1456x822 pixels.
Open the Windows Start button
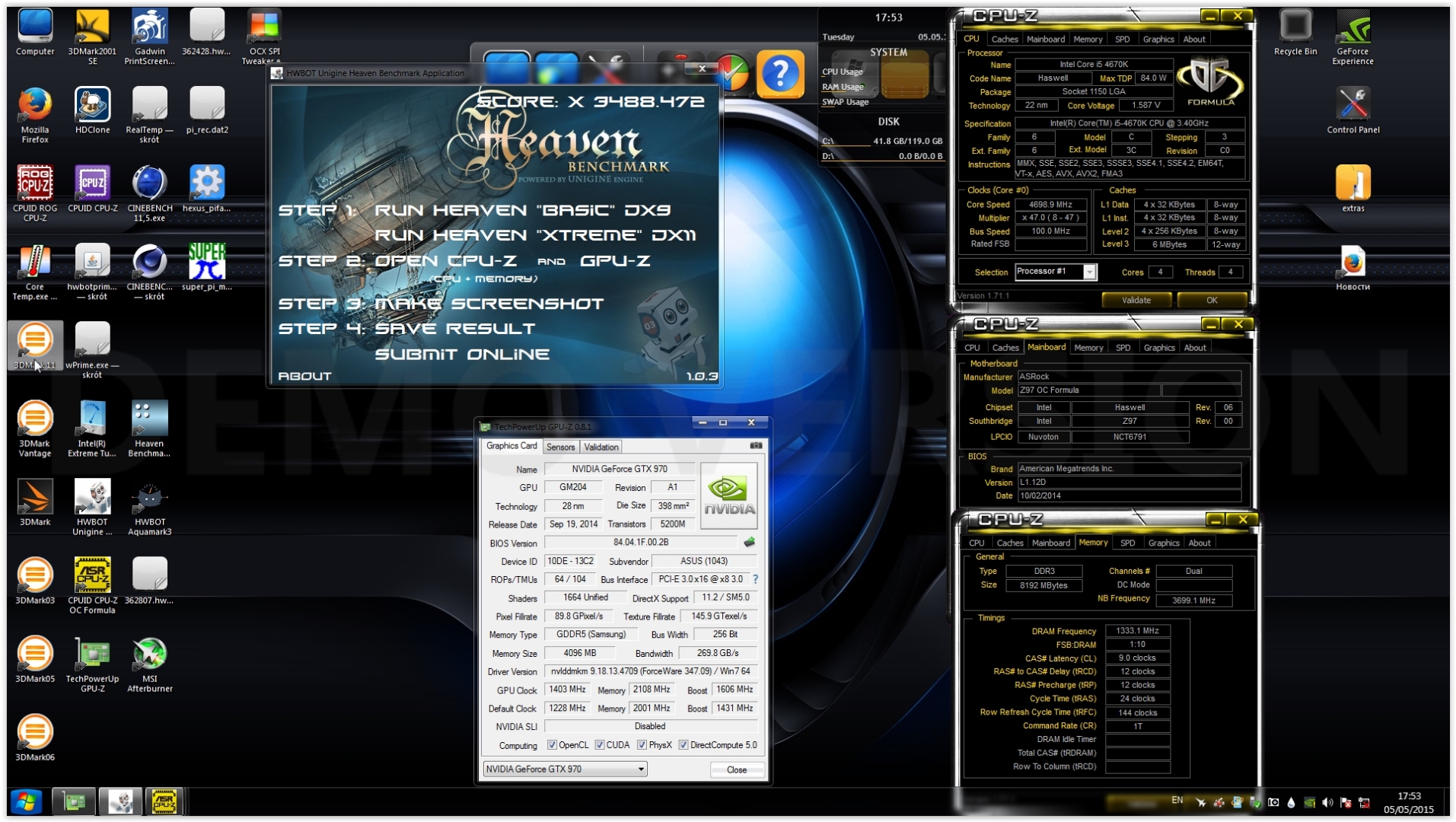(x=26, y=802)
